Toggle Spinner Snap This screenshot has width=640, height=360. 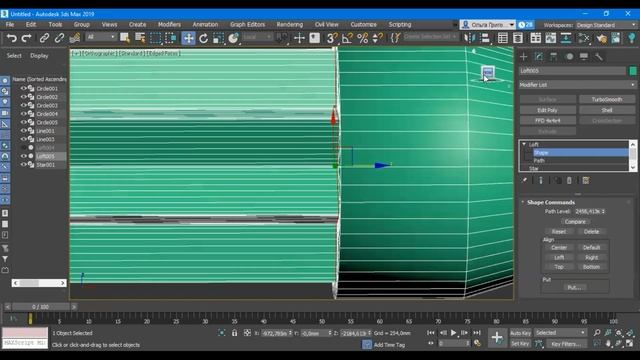(x=377, y=38)
